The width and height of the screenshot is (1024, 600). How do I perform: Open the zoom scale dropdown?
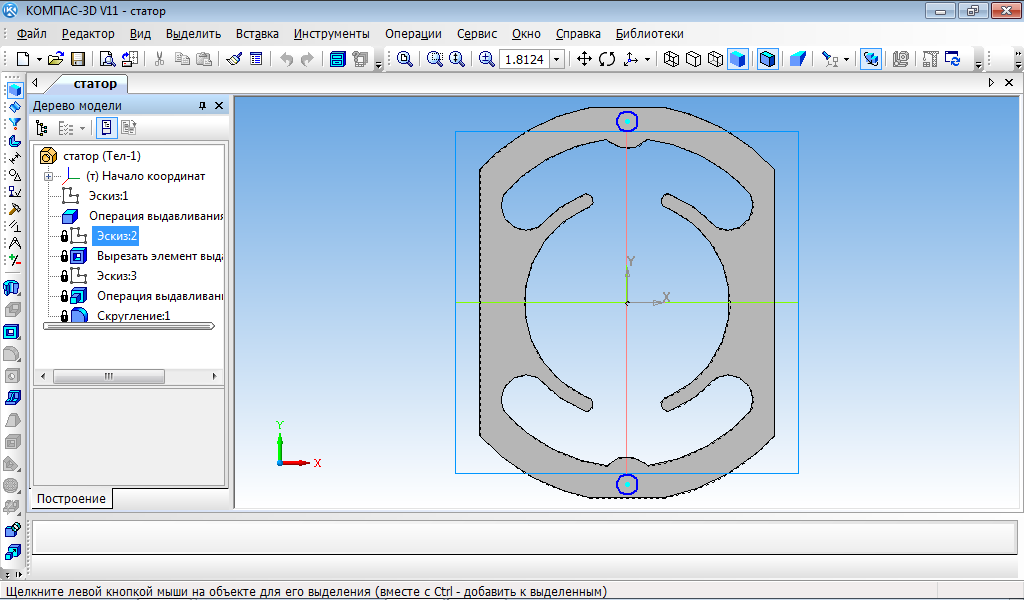(557, 59)
